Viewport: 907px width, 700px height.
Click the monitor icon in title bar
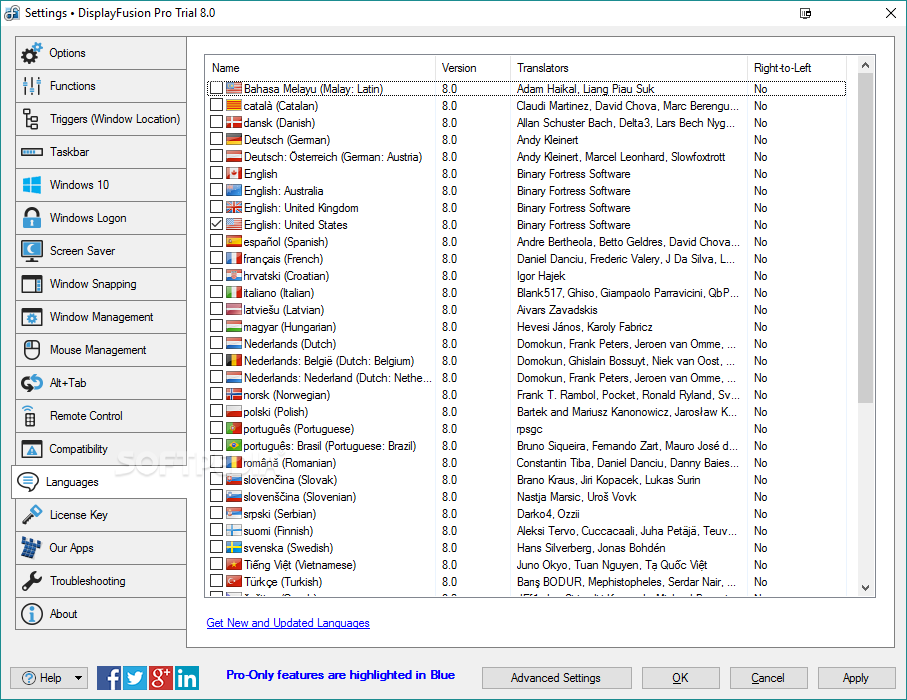pyautogui.click(x=805, y=13)
